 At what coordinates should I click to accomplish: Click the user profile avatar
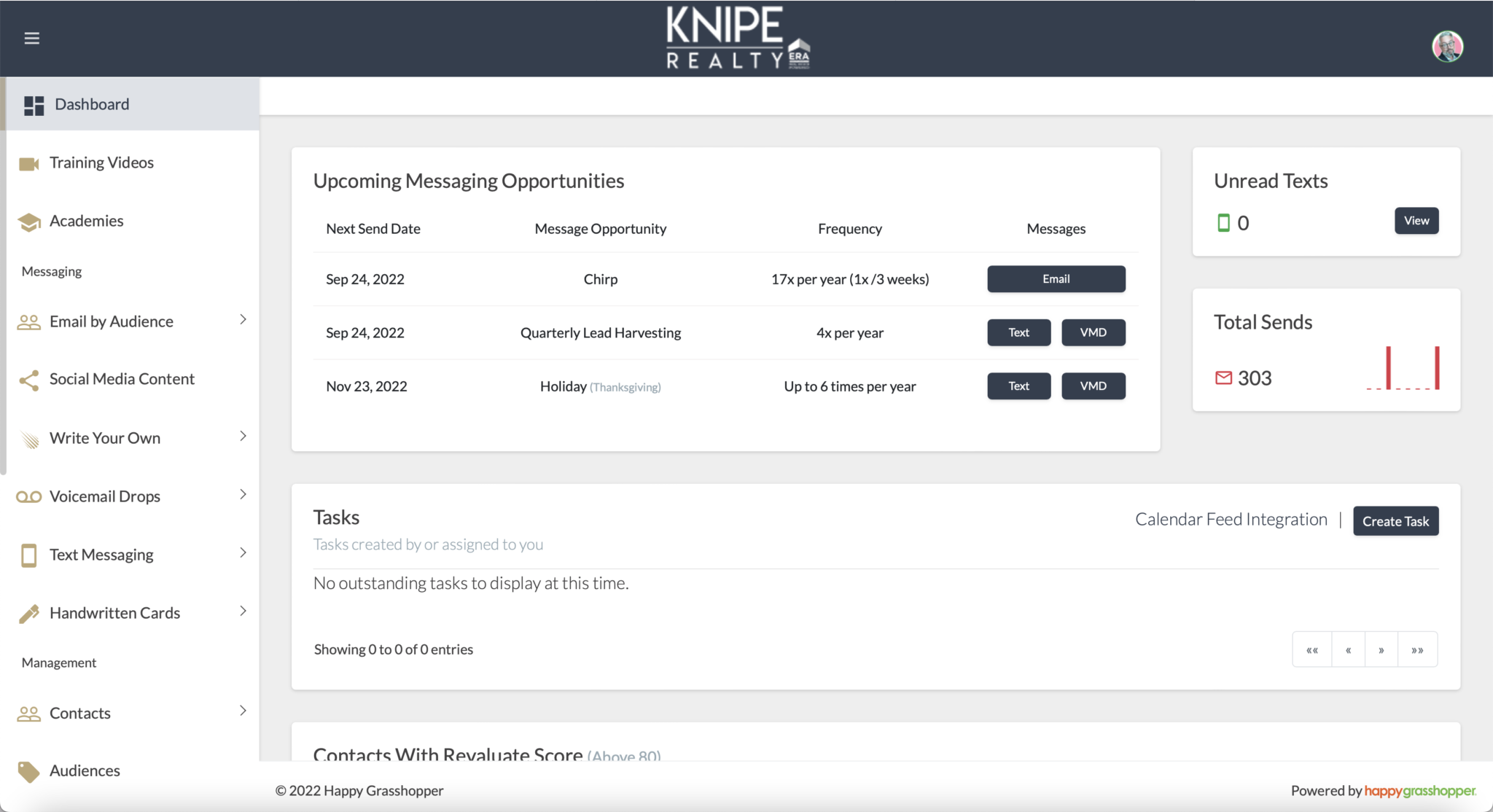1447,47
